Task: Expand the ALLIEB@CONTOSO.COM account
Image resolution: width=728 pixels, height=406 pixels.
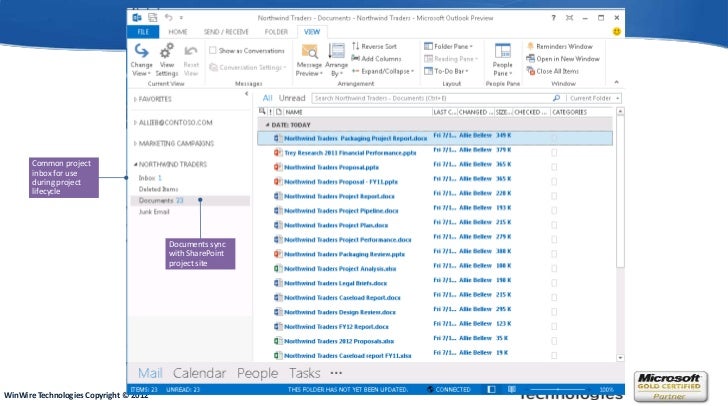Action: pos(135,123)
